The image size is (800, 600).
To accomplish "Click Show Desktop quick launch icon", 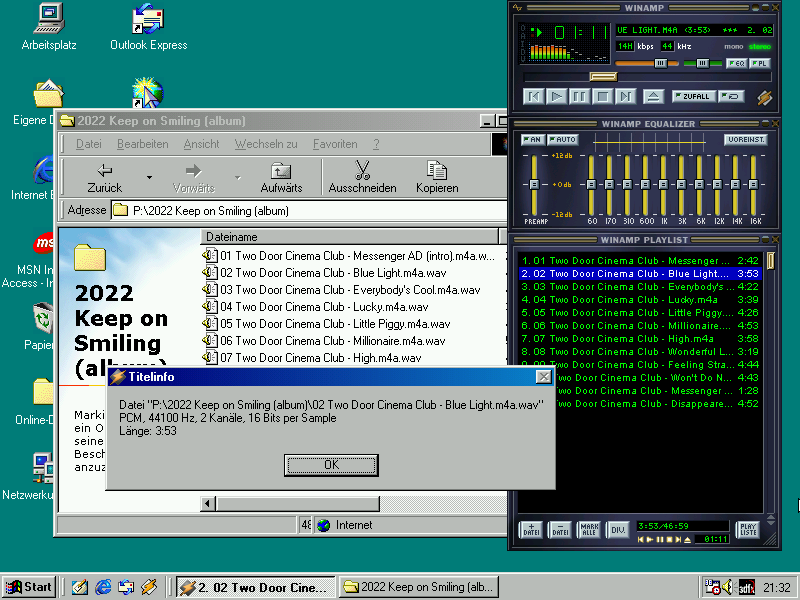I will coord(80,587).
